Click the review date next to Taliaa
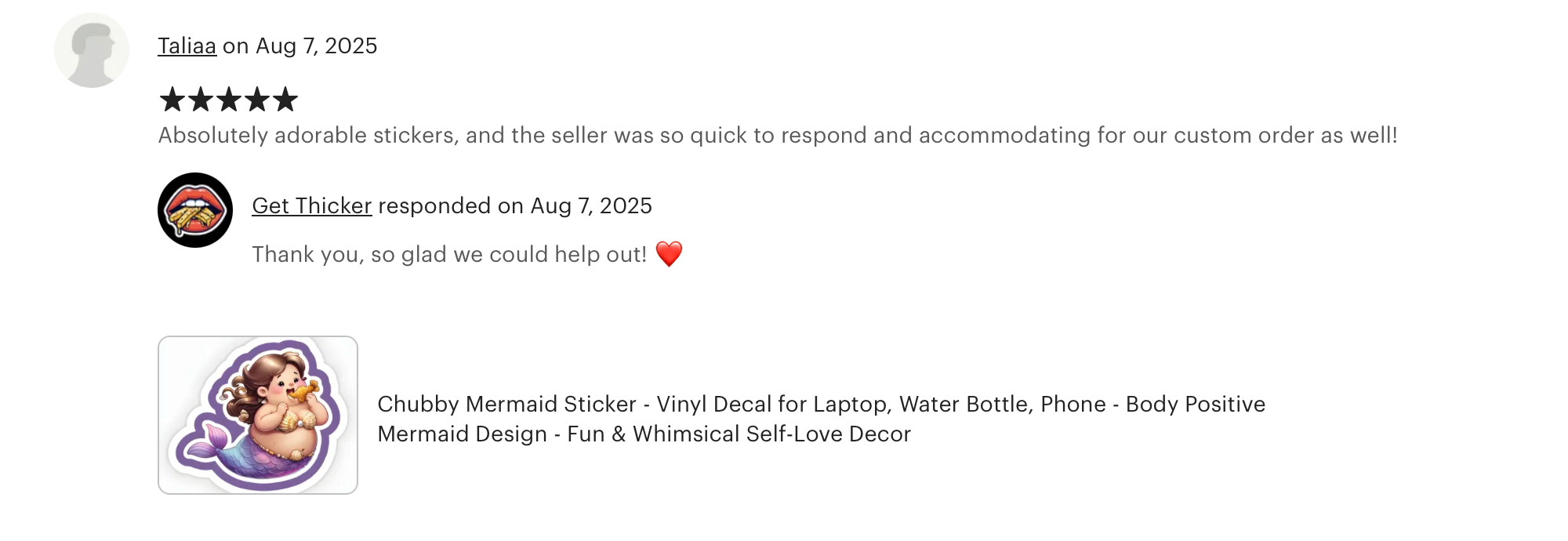The image size is (1568, 541). [317, 46]
